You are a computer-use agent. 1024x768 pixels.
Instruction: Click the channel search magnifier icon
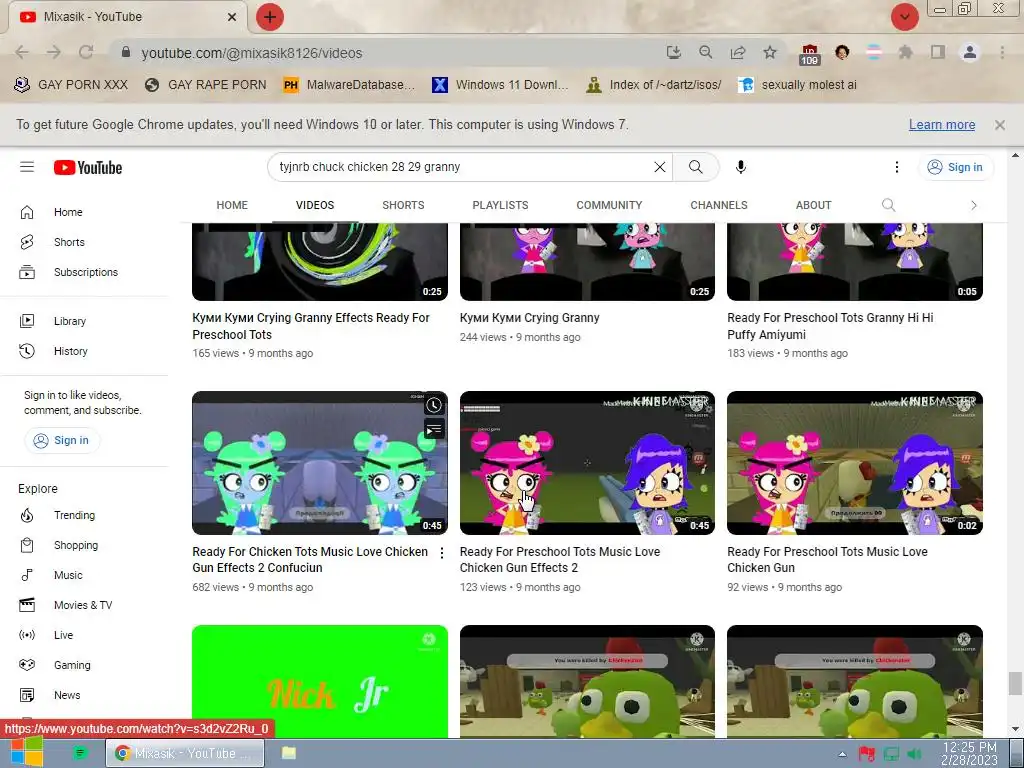tap(888, 205)
